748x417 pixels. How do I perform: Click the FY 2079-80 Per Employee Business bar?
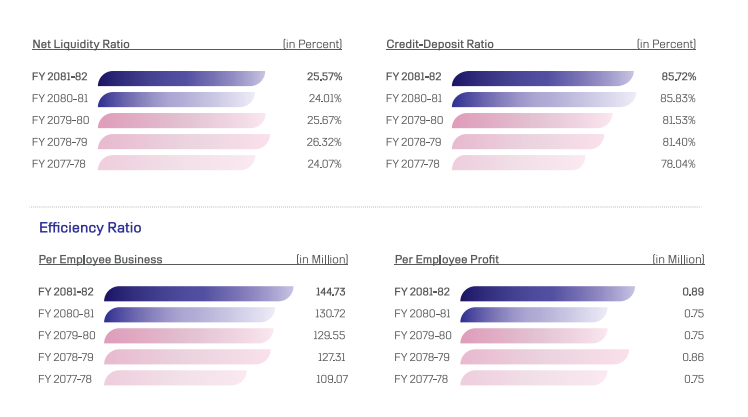188,336
